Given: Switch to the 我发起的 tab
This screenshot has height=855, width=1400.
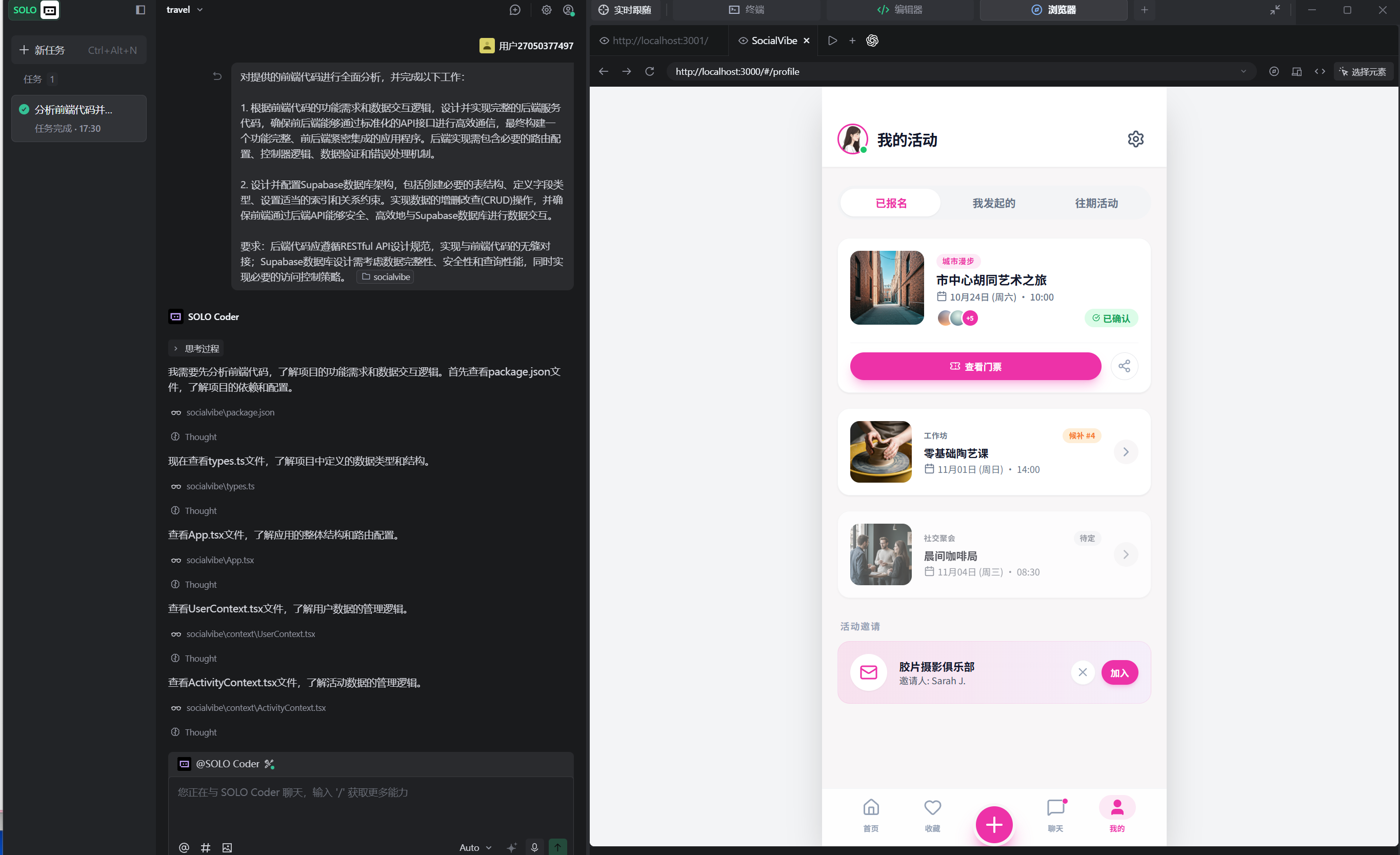Looking at the screenshot, I should (x=993, y=204).
